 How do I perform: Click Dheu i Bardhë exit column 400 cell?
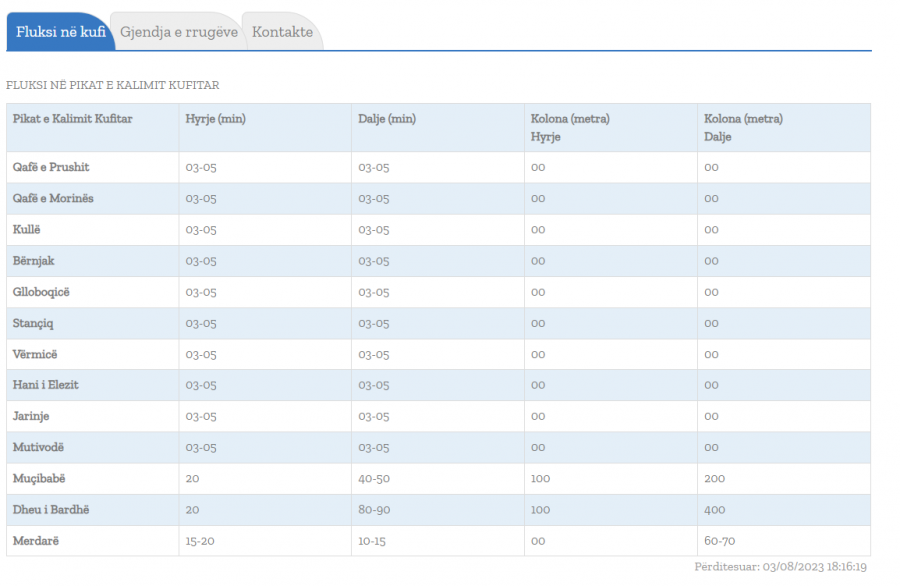point(783,510)
